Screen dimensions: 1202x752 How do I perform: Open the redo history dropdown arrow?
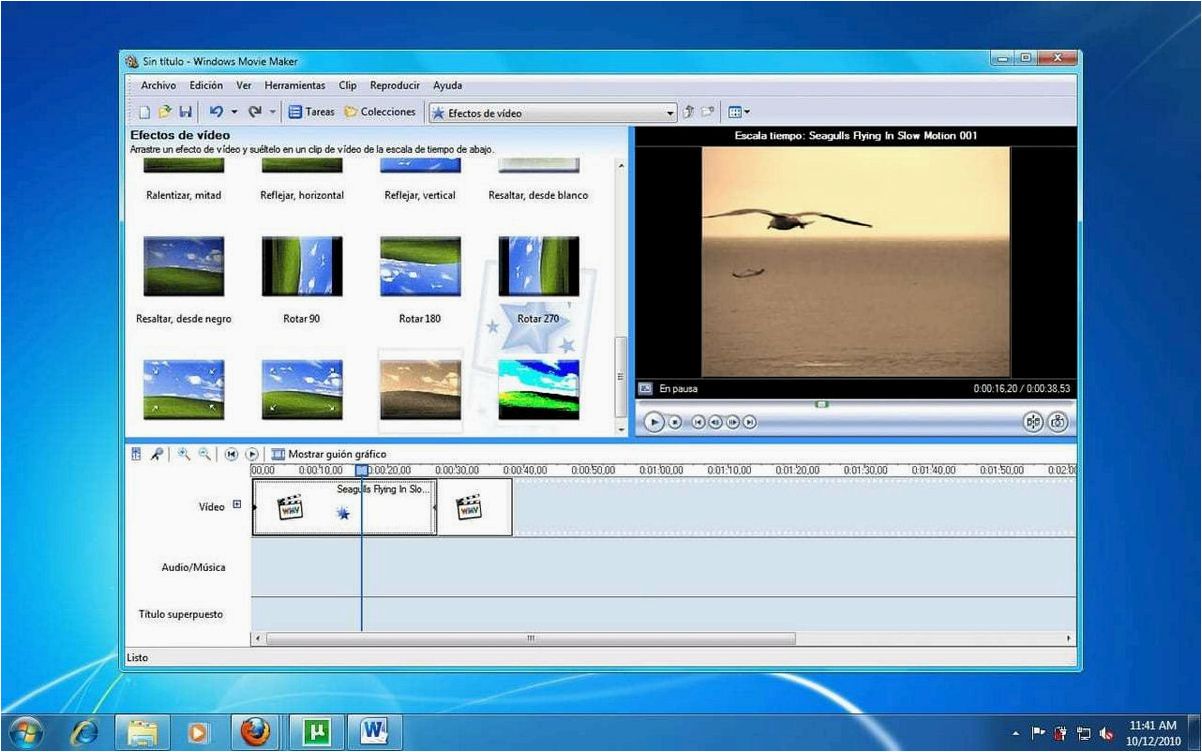[x=272, y=113]
